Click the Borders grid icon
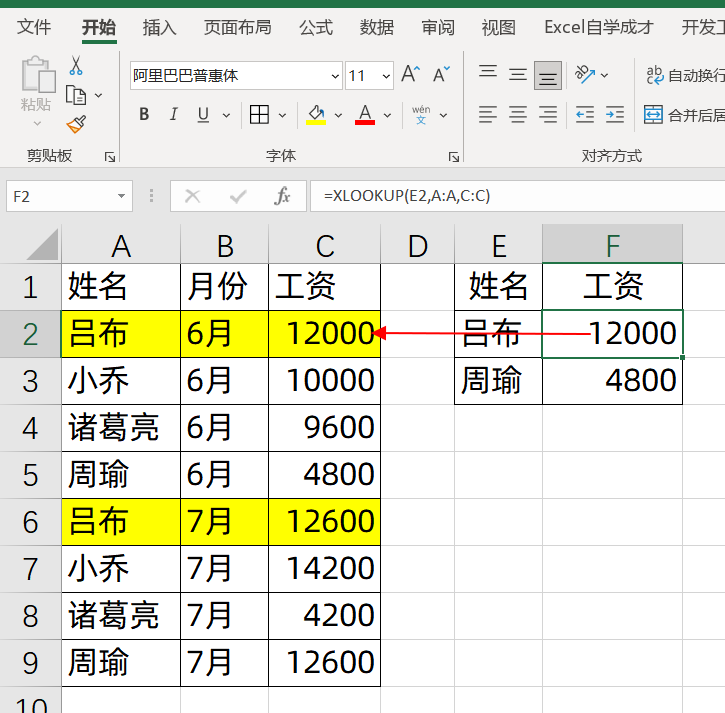The height and width of the screenshot is (713, 725). point(259,114)
